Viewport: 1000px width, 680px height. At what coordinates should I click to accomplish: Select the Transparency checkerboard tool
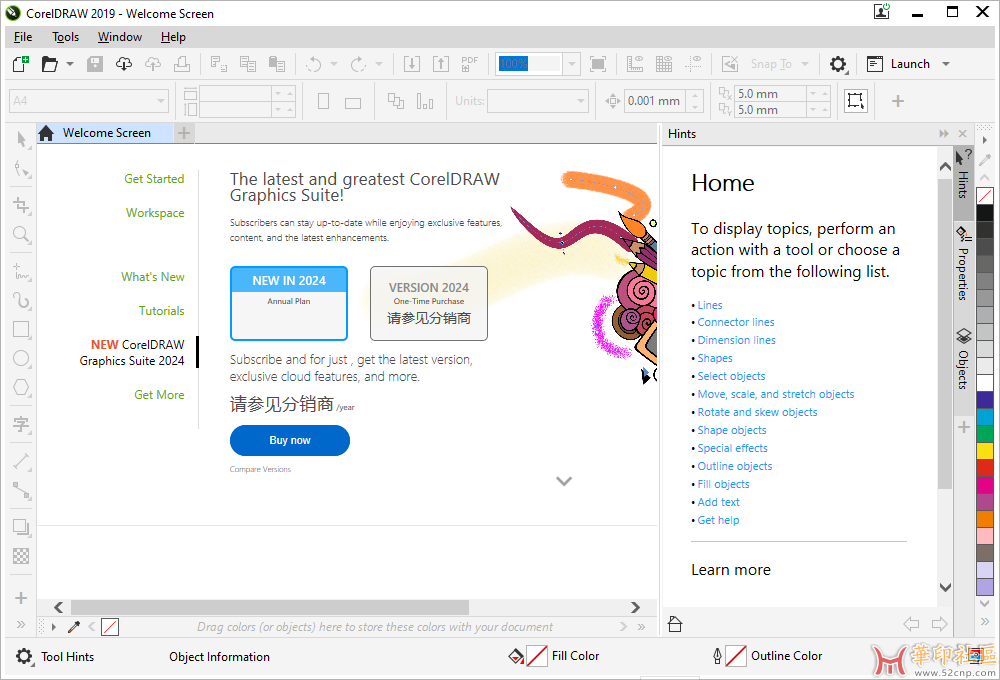[x=21, y=556]
